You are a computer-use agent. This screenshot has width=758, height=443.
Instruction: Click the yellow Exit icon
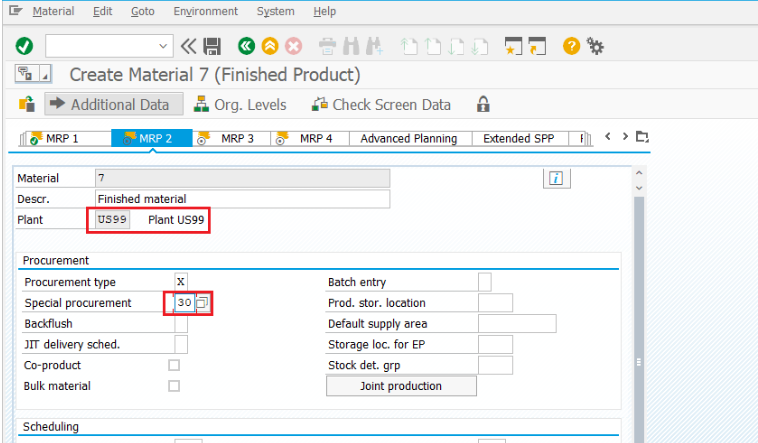click(x=269, y=46)
